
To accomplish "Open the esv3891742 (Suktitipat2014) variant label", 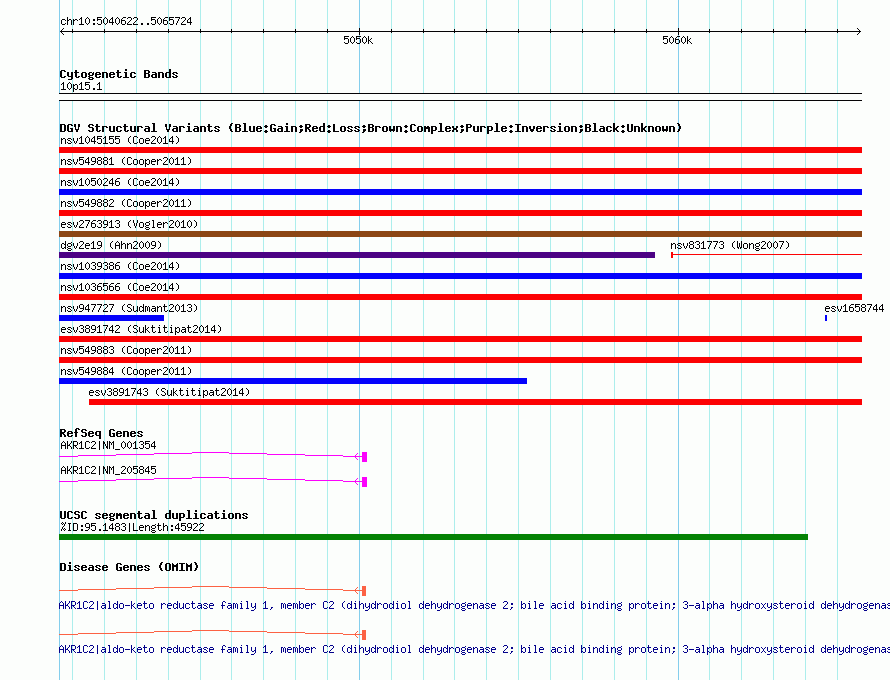I will 141,329.
